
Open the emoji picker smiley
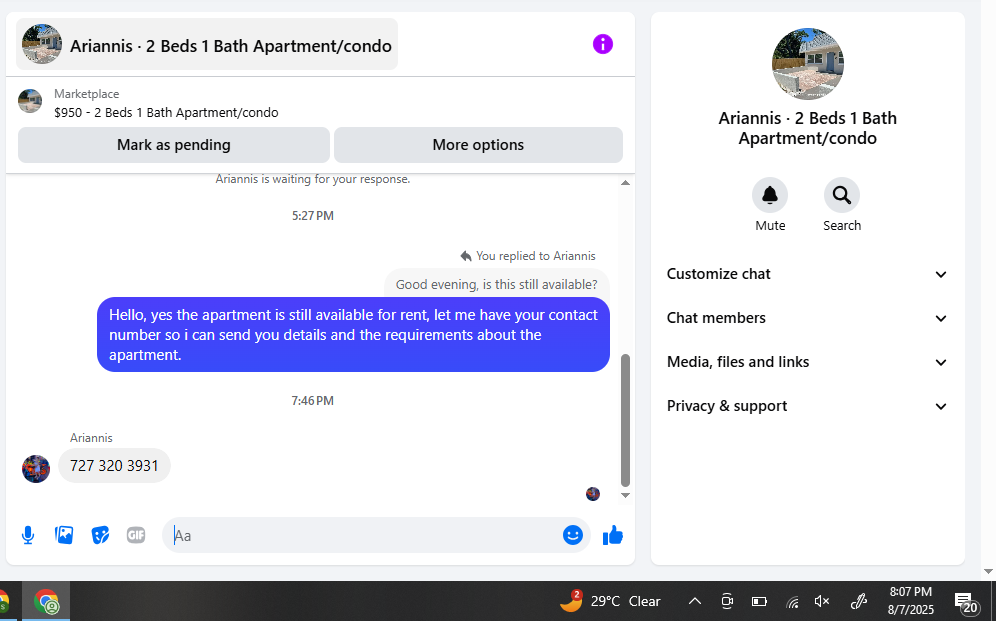point(572,535)
